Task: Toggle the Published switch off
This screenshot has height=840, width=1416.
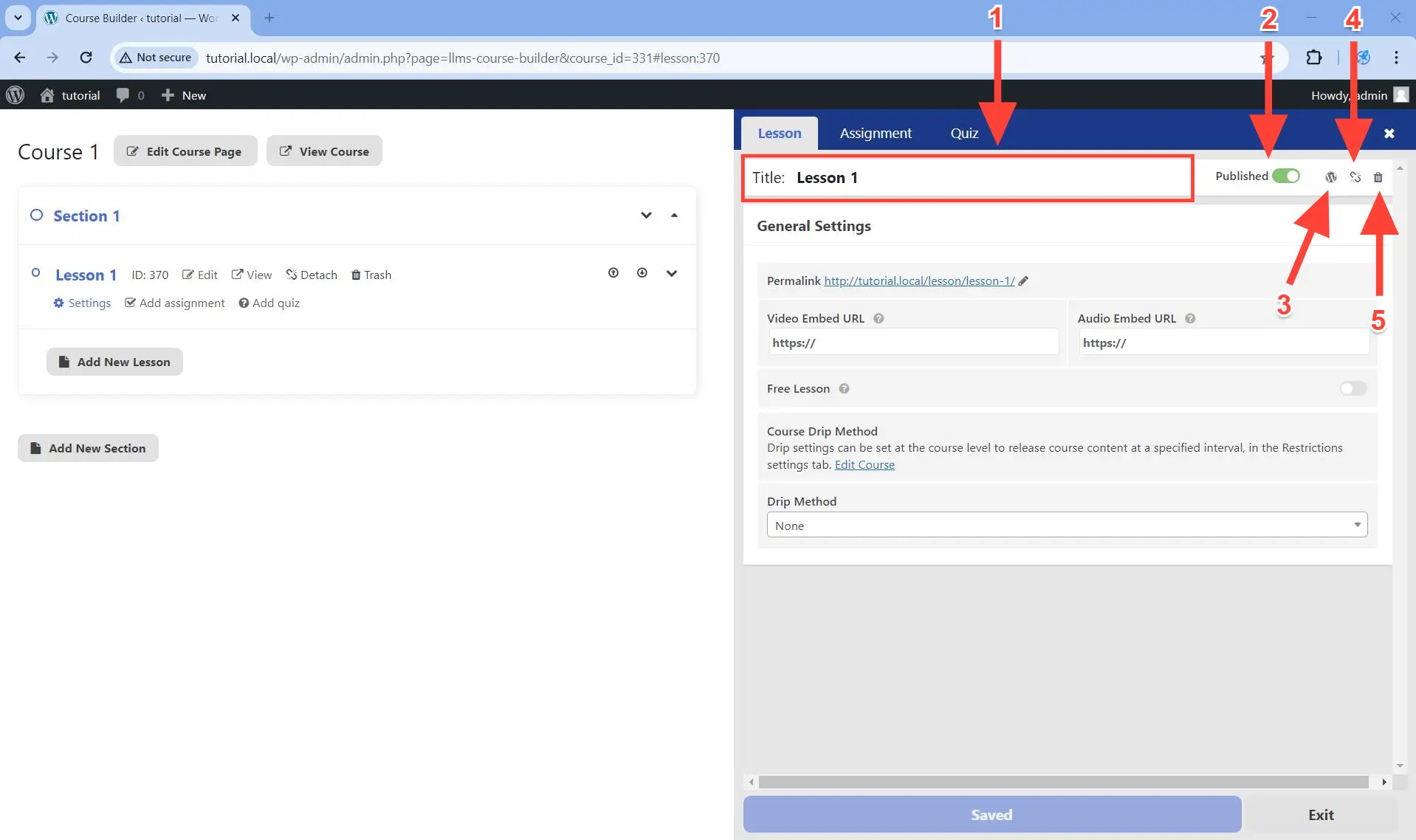Action: coord(1285,176)
